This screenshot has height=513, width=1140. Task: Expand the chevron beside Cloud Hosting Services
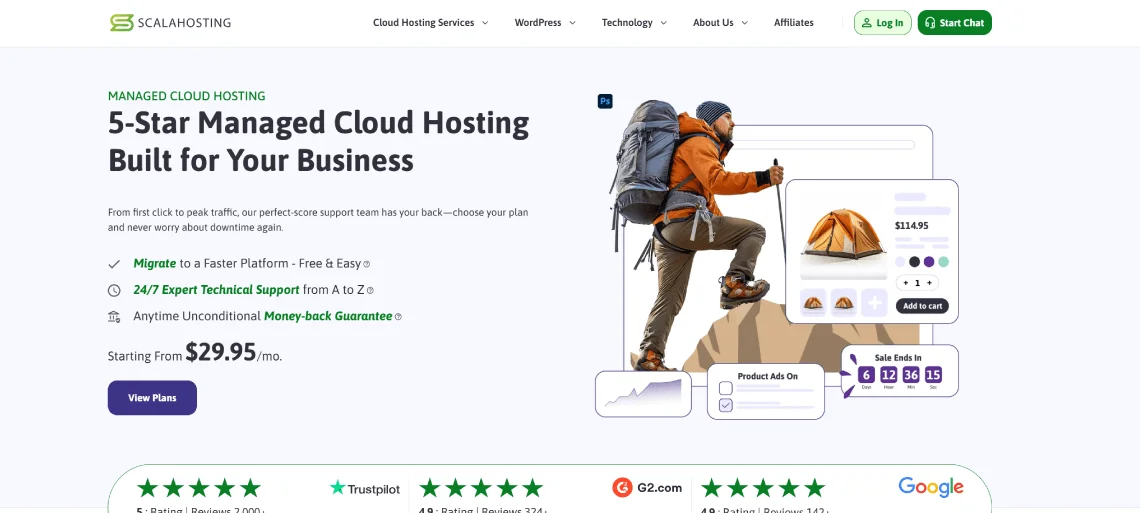point(485,23)
